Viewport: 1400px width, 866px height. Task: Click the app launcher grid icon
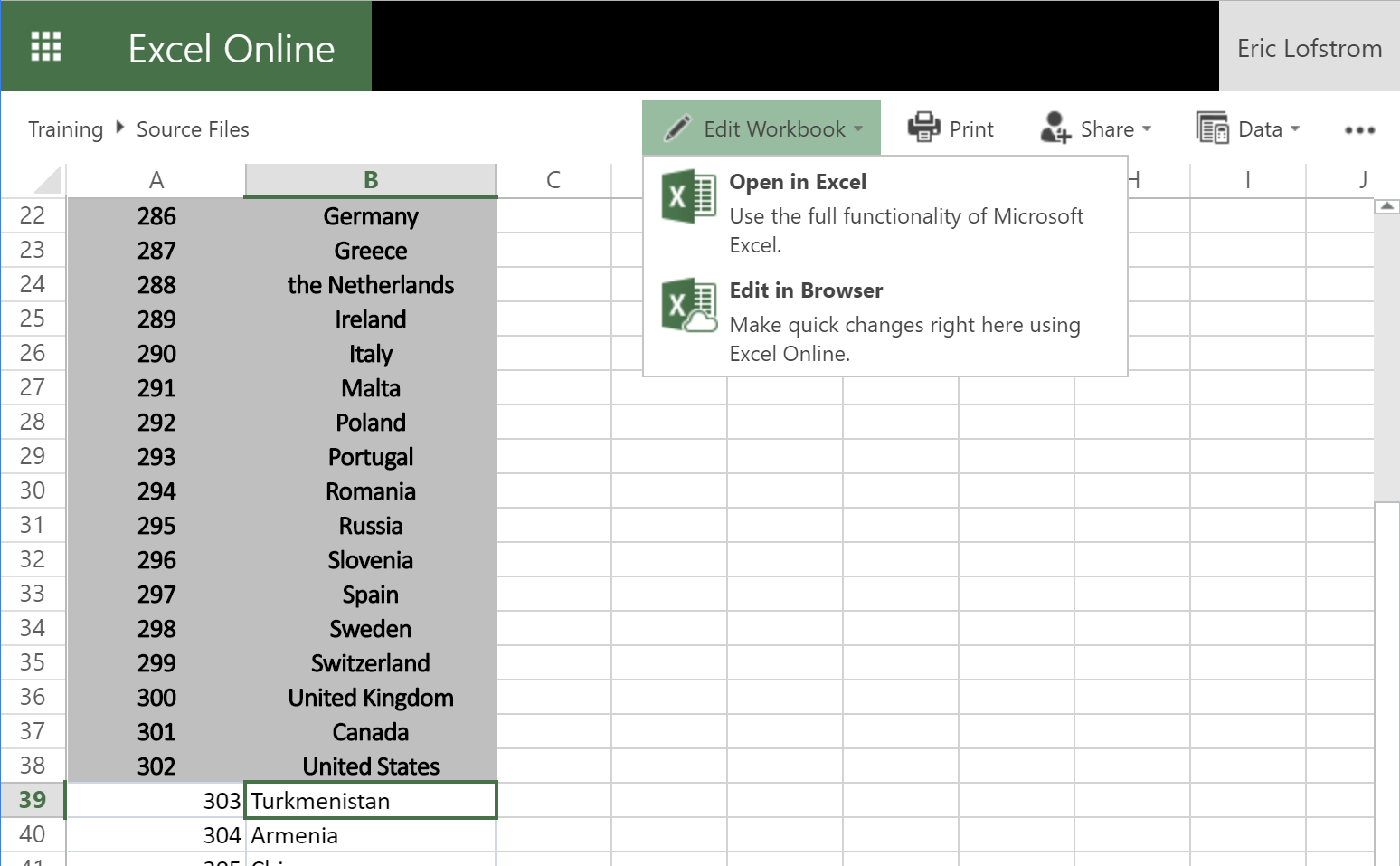click(45, 46)
